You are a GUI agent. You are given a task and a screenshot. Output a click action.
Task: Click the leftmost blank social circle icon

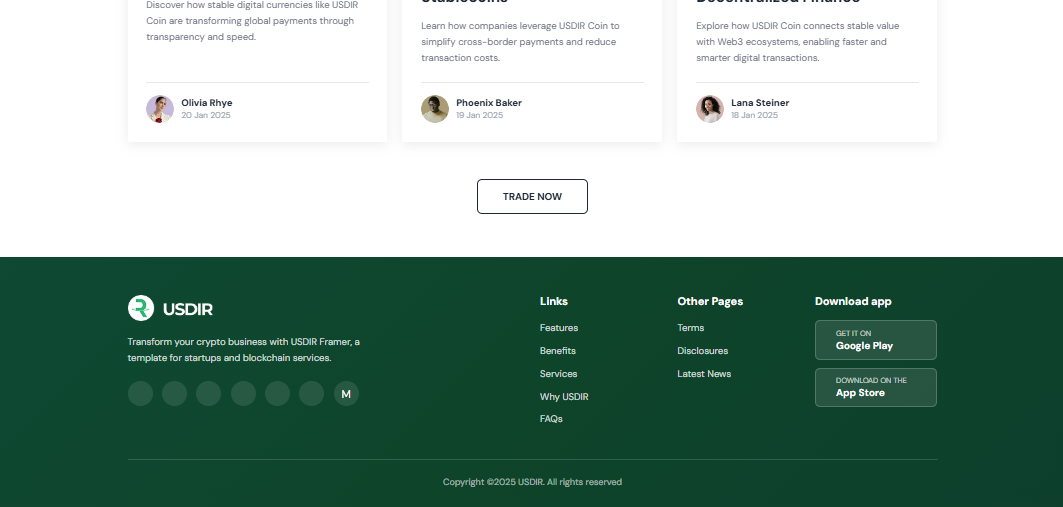(x=140, y=394)
